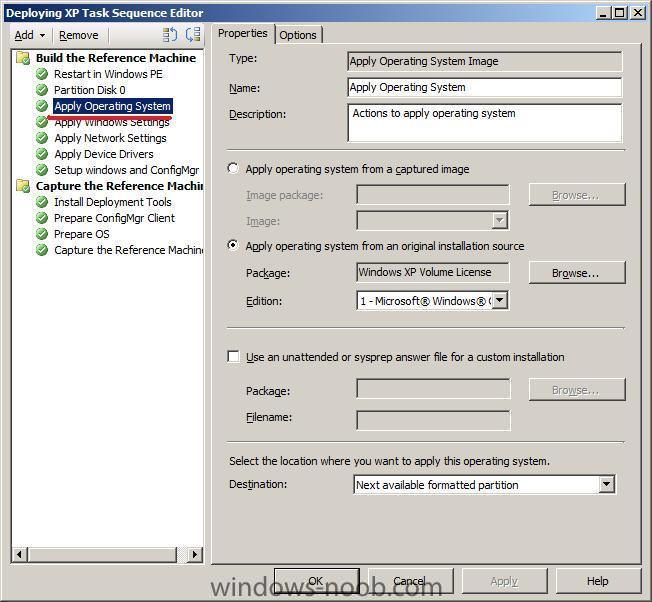The height and width of the screenshot is (602, 652).
Task: Select Apply operating system from a captured image
Action: click(233, 168)
